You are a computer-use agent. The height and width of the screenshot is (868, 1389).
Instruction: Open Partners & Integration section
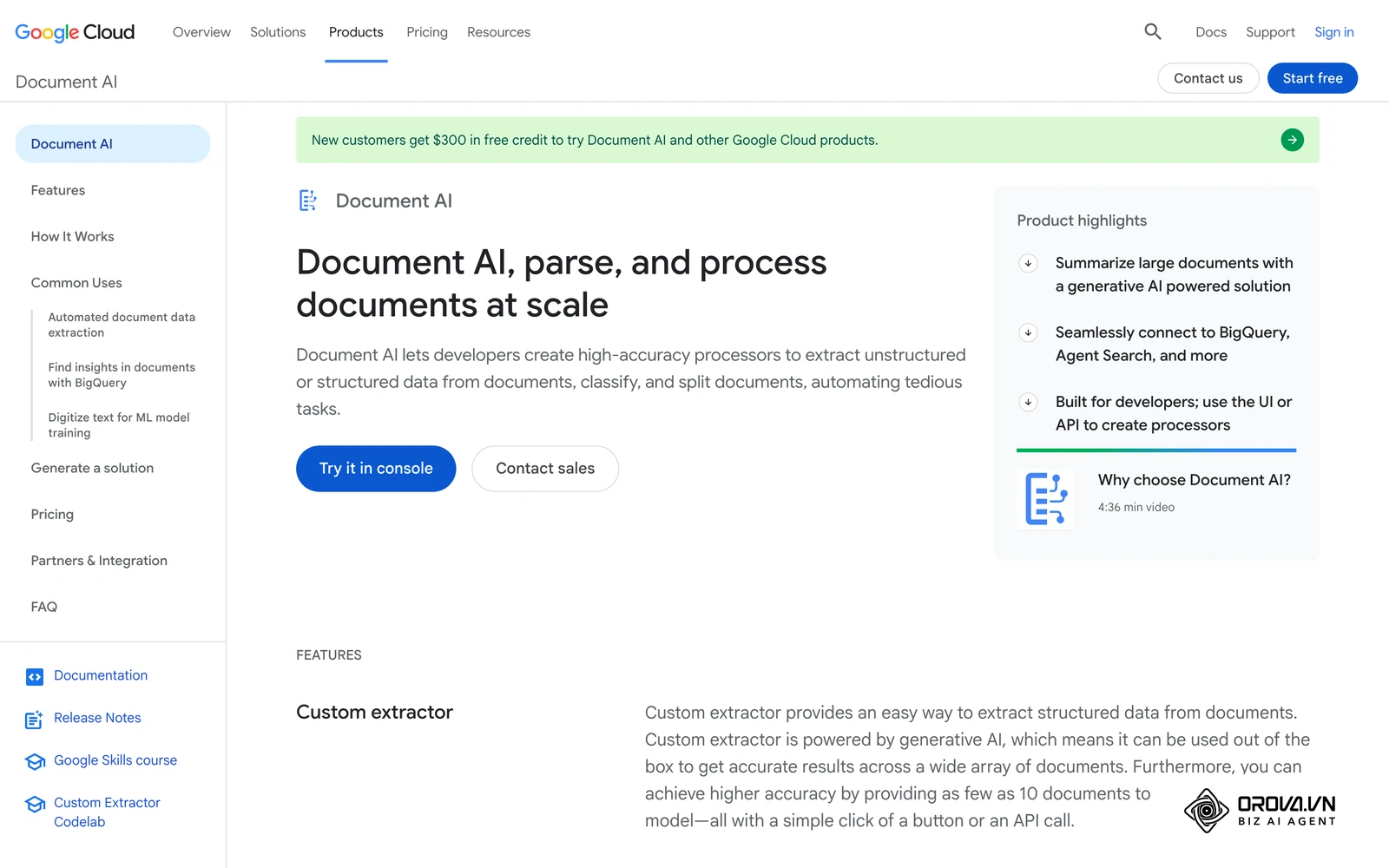[99, 561]
